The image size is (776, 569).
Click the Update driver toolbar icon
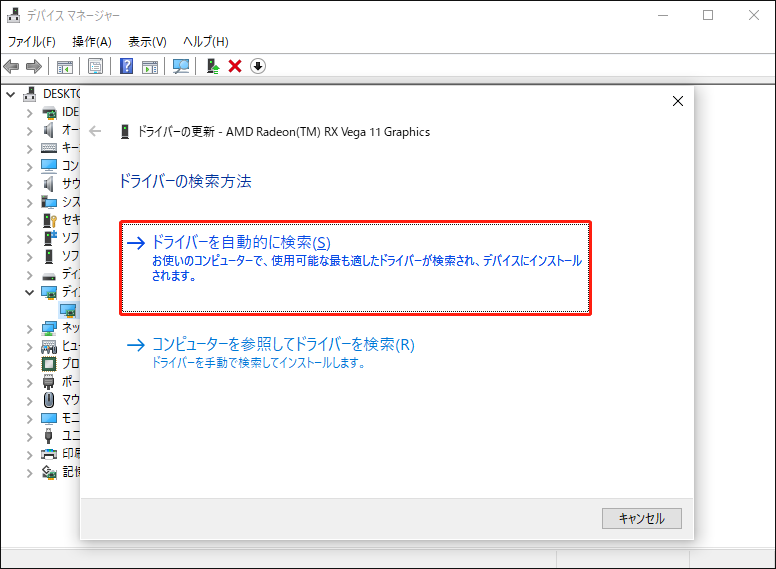click(x=213, y=66)
